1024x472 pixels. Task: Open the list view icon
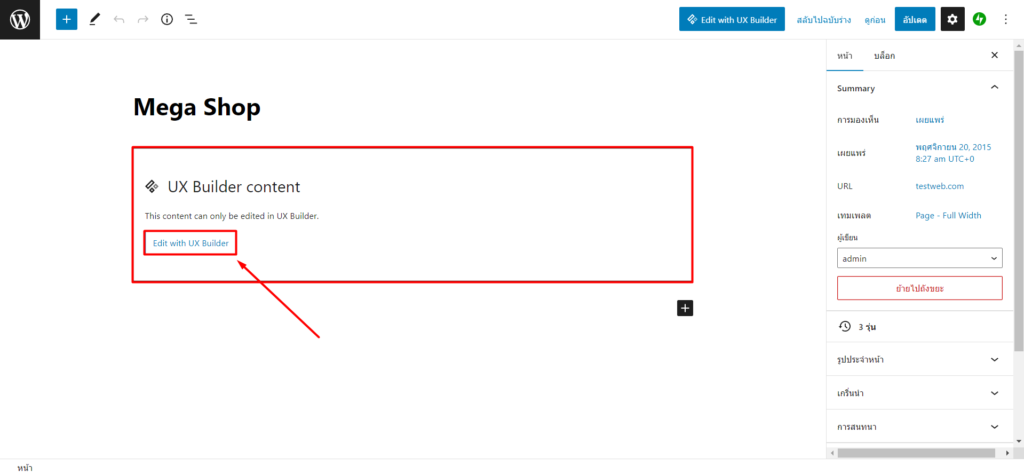coord(191,20)
